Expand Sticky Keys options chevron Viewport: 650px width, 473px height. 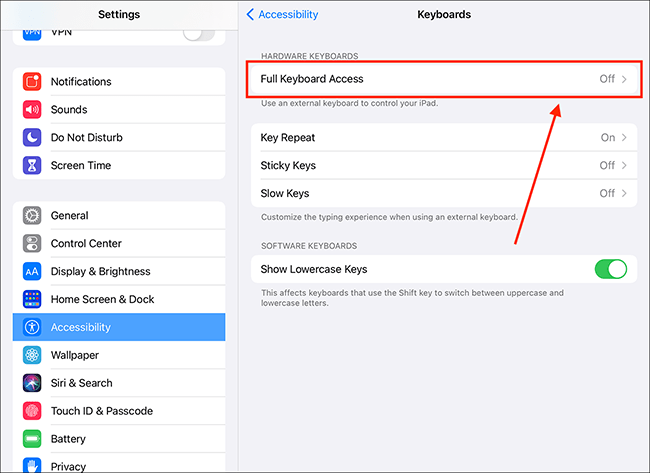[624, 165]
